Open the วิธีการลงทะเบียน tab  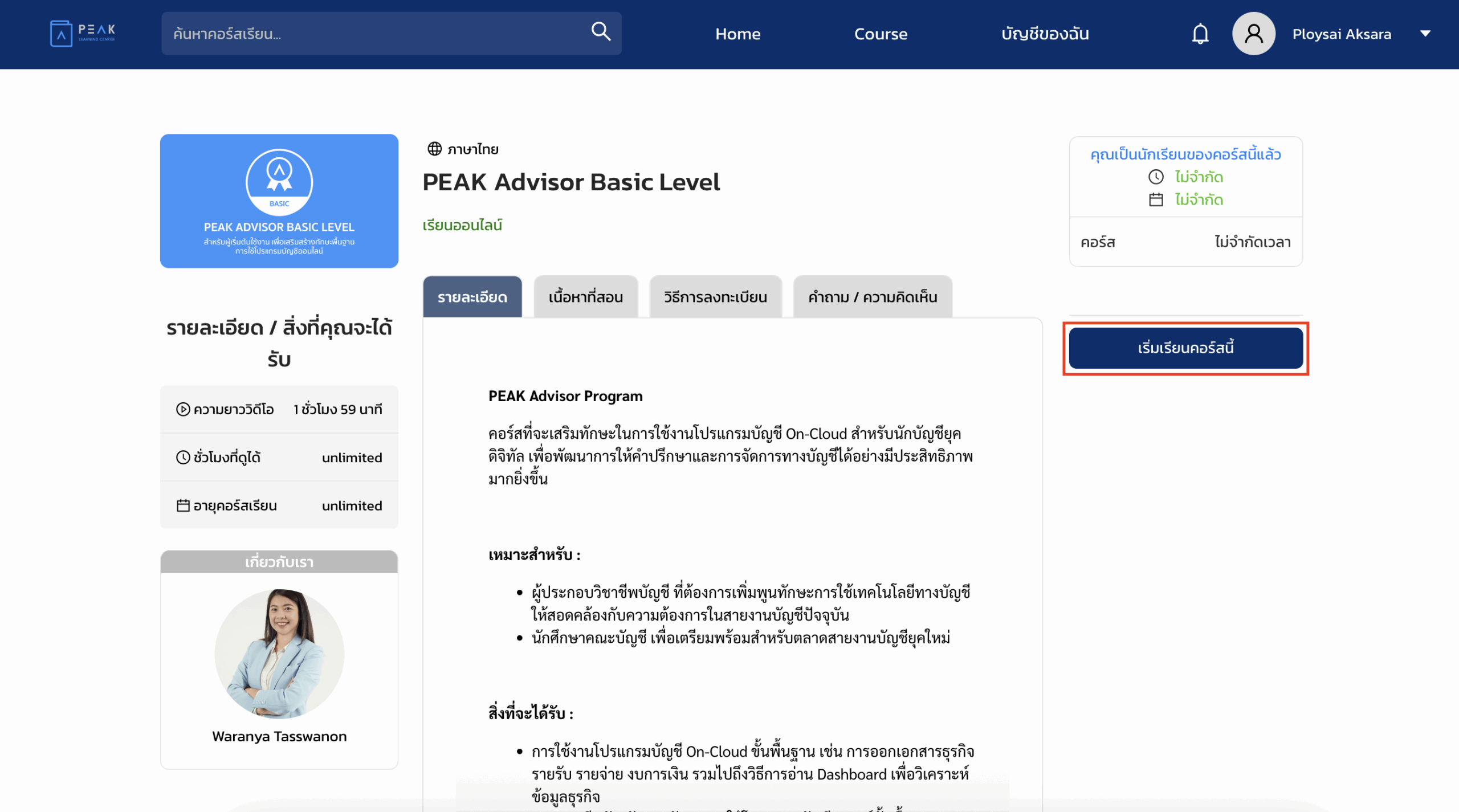(x=715, y=296)
